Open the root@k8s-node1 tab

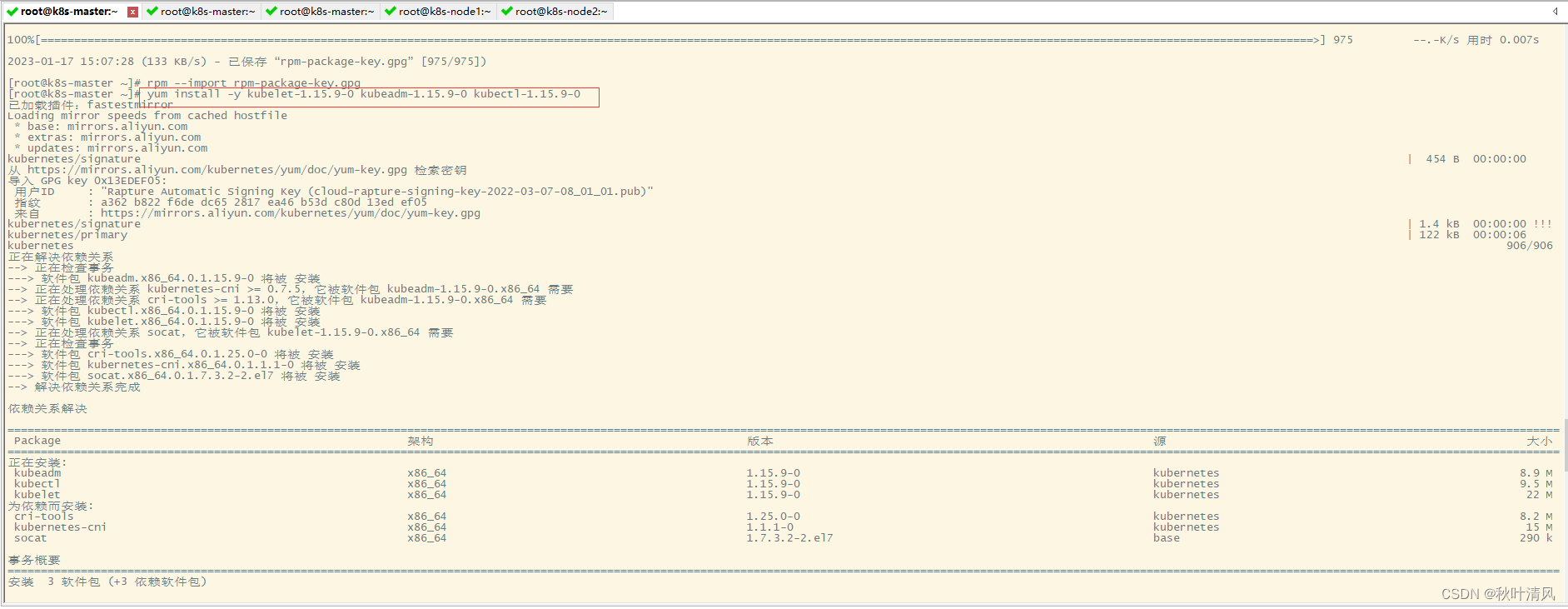point(437,12)
